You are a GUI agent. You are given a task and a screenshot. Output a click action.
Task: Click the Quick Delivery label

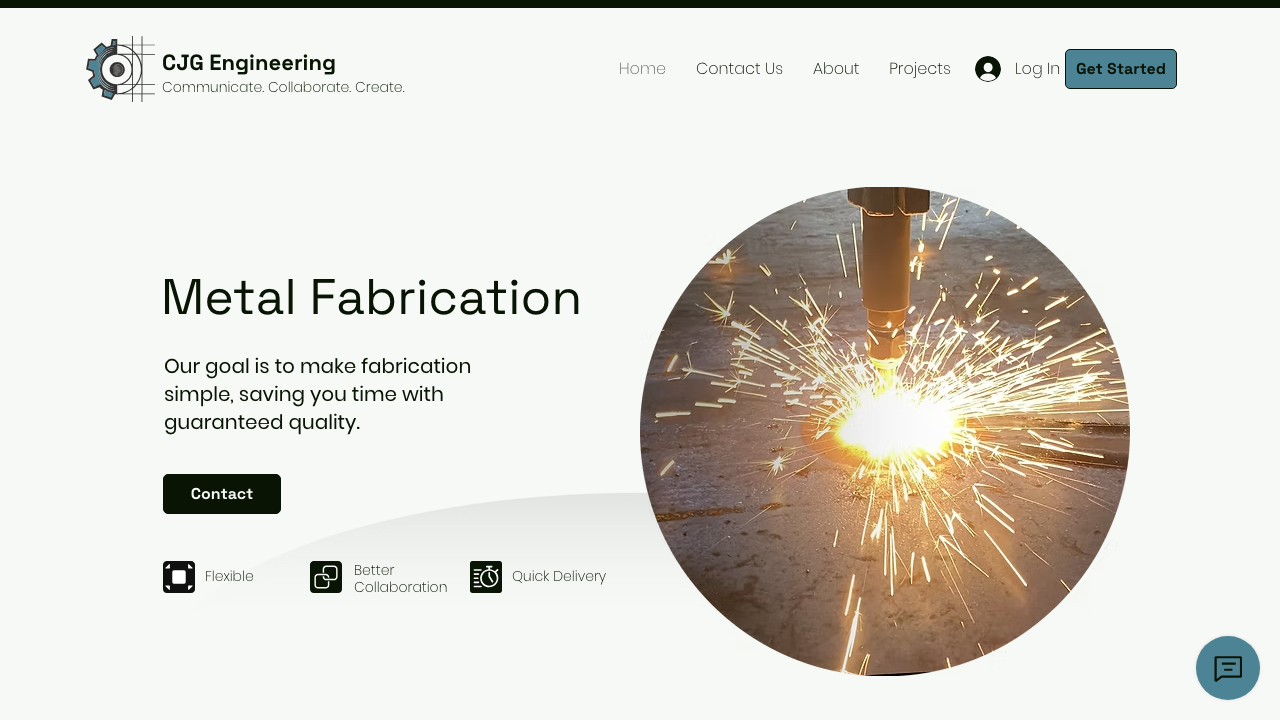click(559, 576)
